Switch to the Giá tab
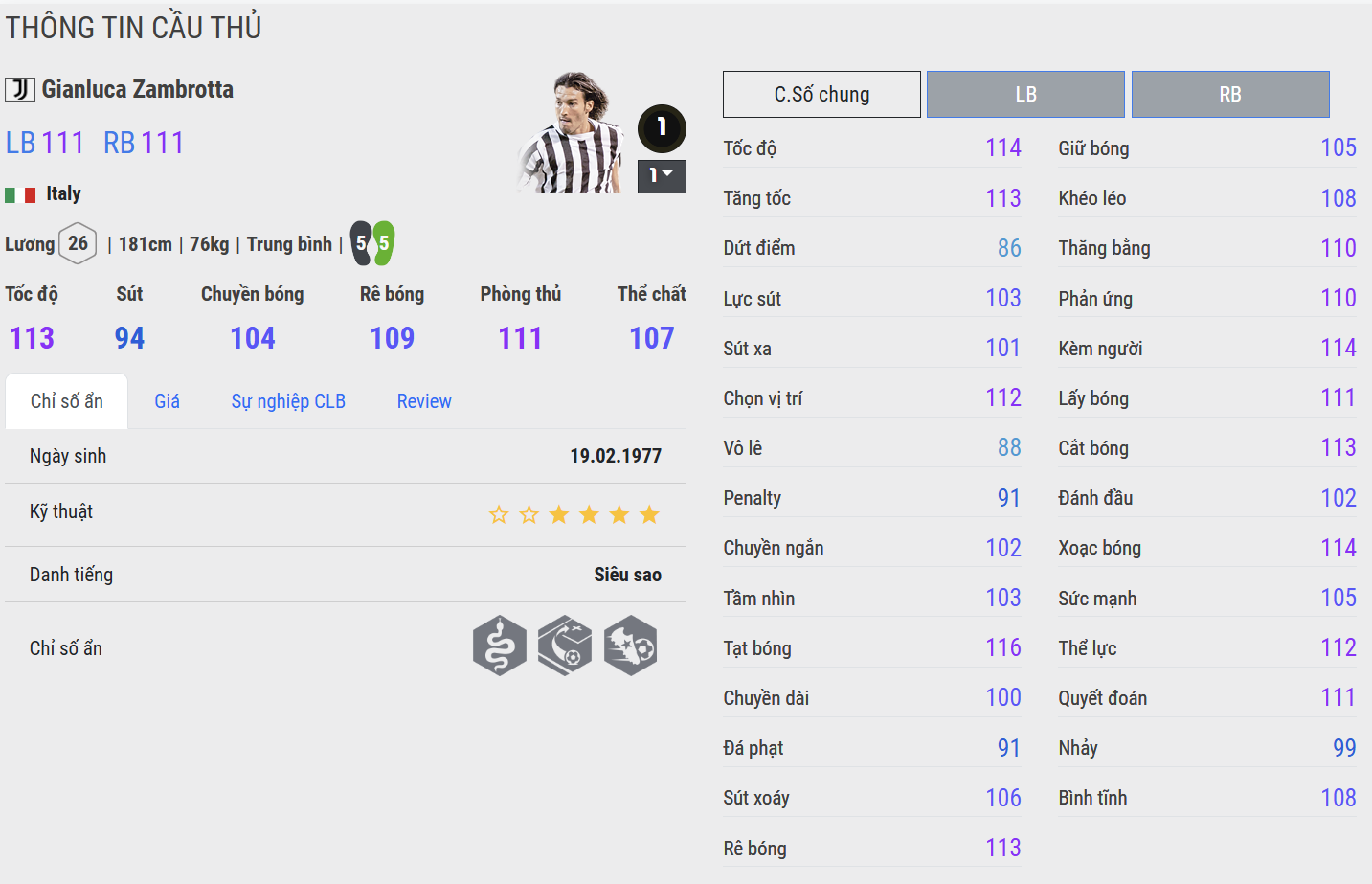 [x=168, y=401]
